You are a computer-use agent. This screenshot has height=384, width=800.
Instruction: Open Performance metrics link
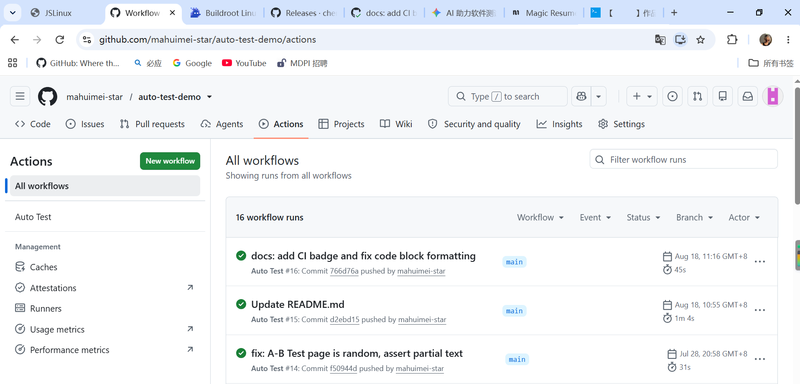[105, 350]
